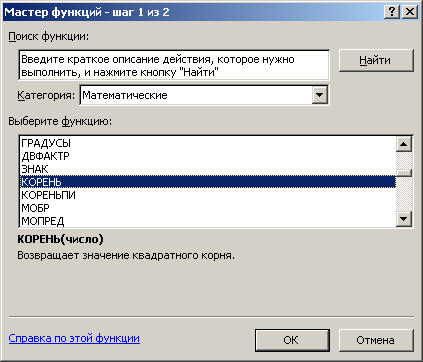Open the Категория dropdown arrow

coord(319,95)
